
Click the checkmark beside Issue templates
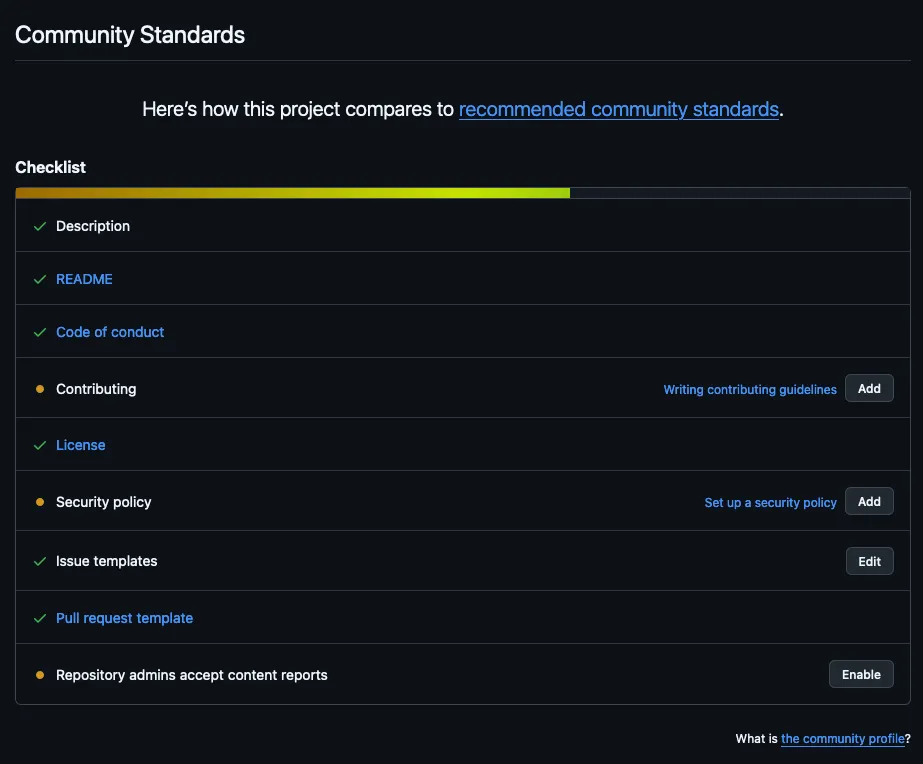click(x=40, y=561)
